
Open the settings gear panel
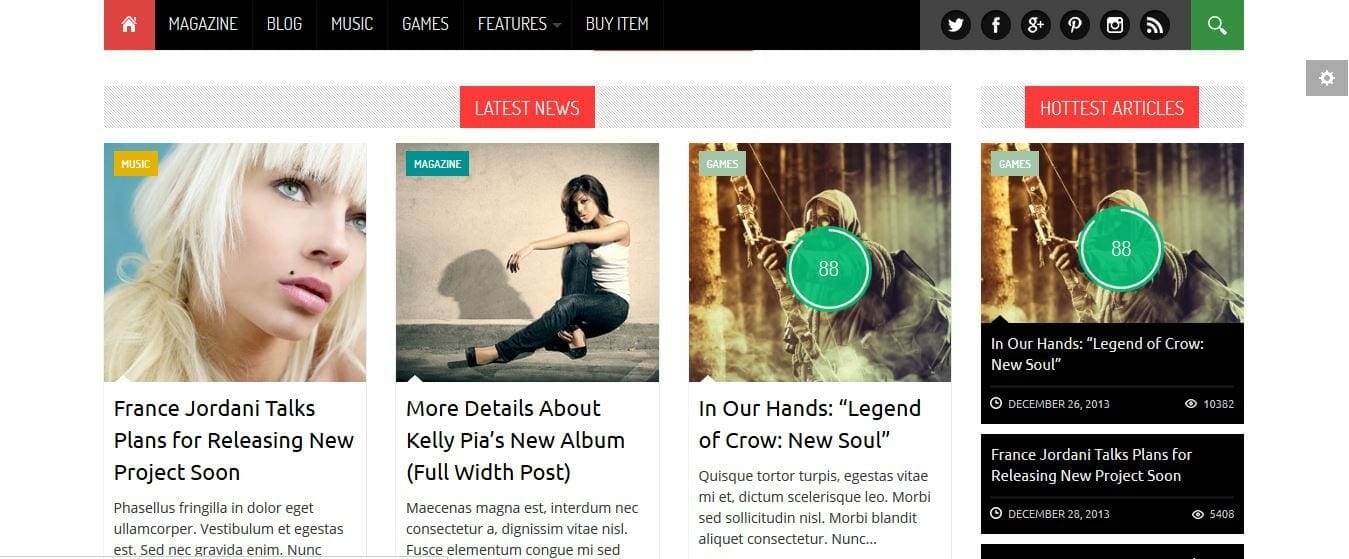tap(1327, 78)
